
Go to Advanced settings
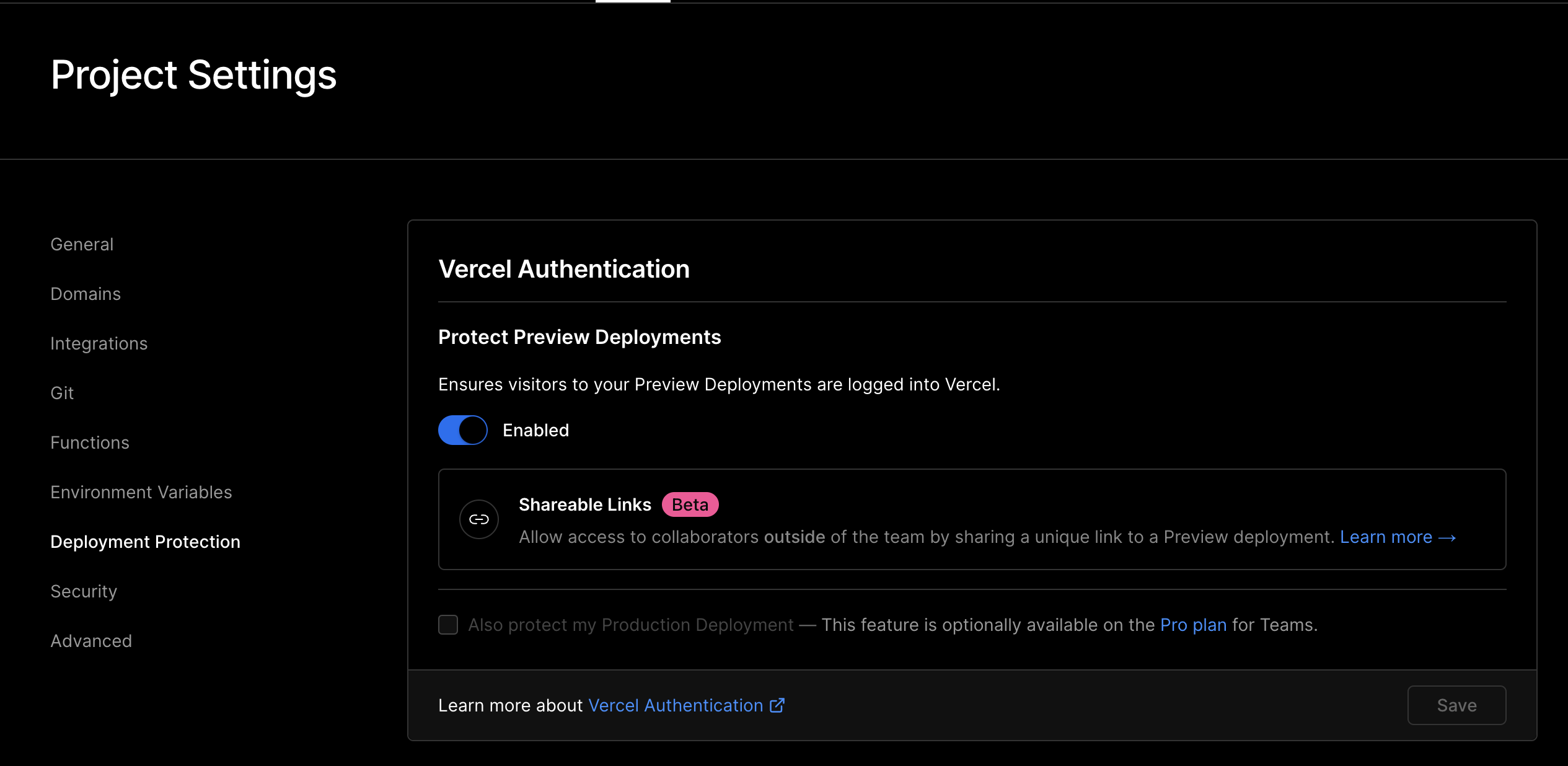click(x=91, y=641)
